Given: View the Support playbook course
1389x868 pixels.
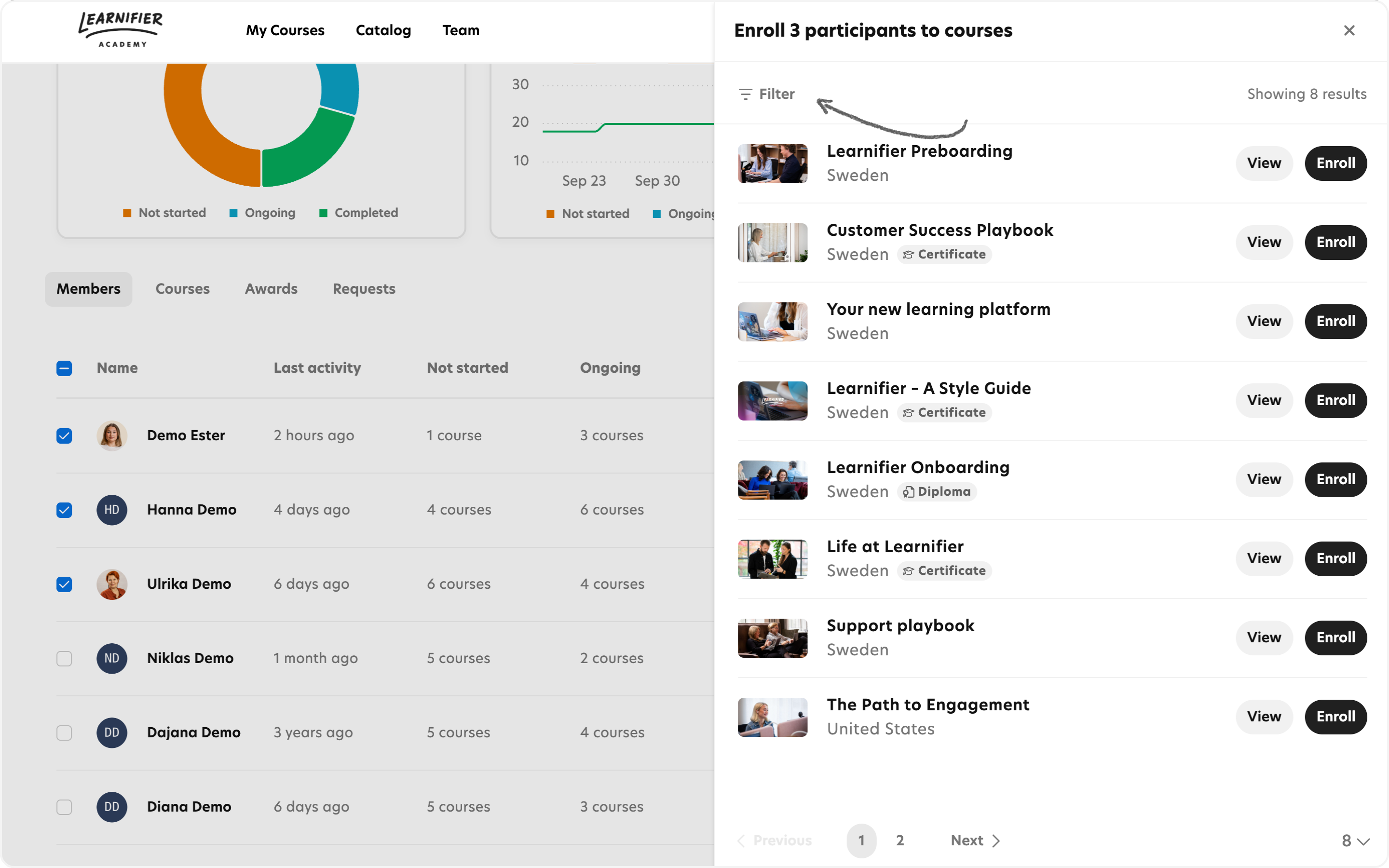Looking at the screenshot, I should click(x=1263, y=637).
